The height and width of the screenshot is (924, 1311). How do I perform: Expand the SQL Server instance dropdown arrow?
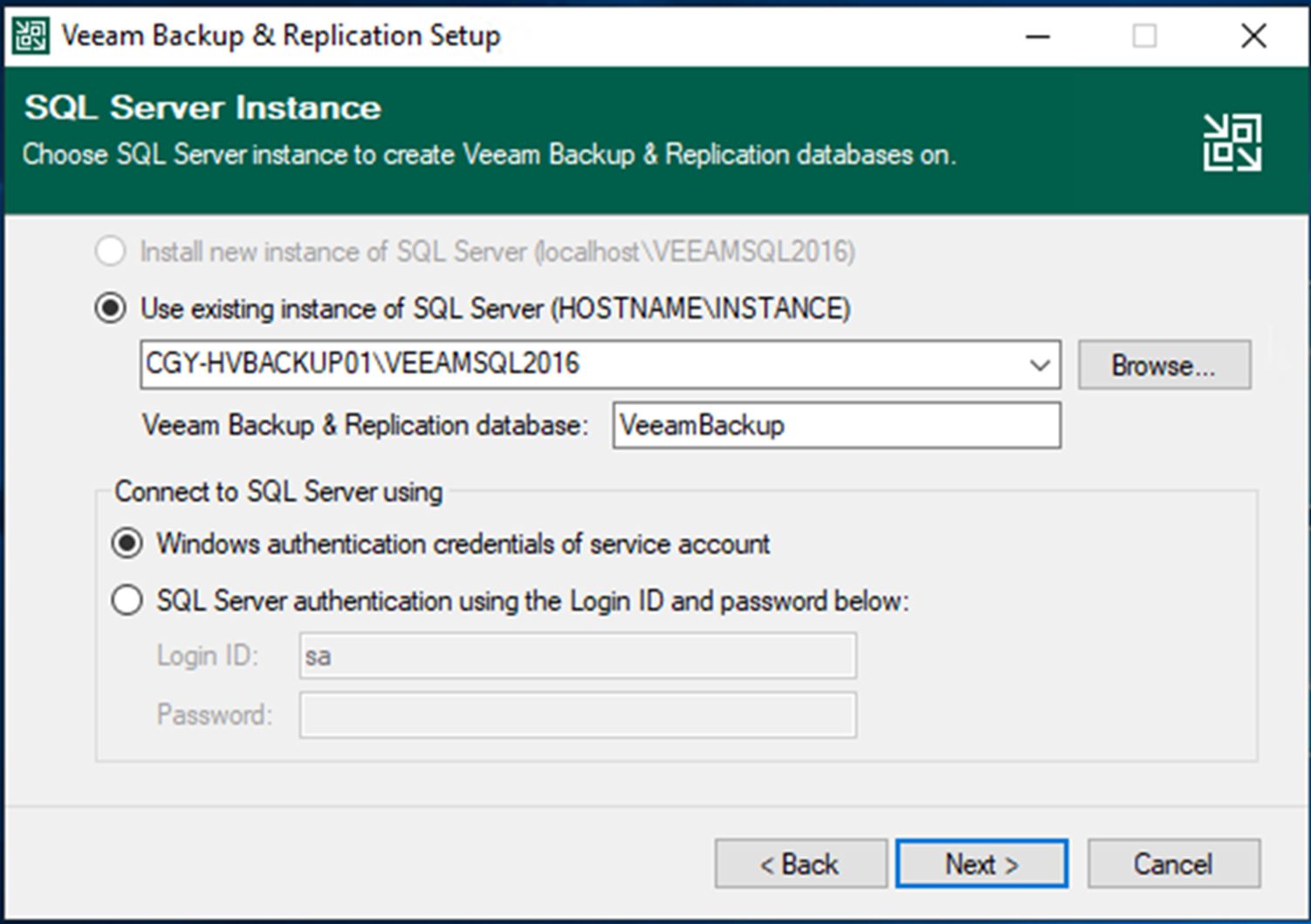click(1040, 365)
